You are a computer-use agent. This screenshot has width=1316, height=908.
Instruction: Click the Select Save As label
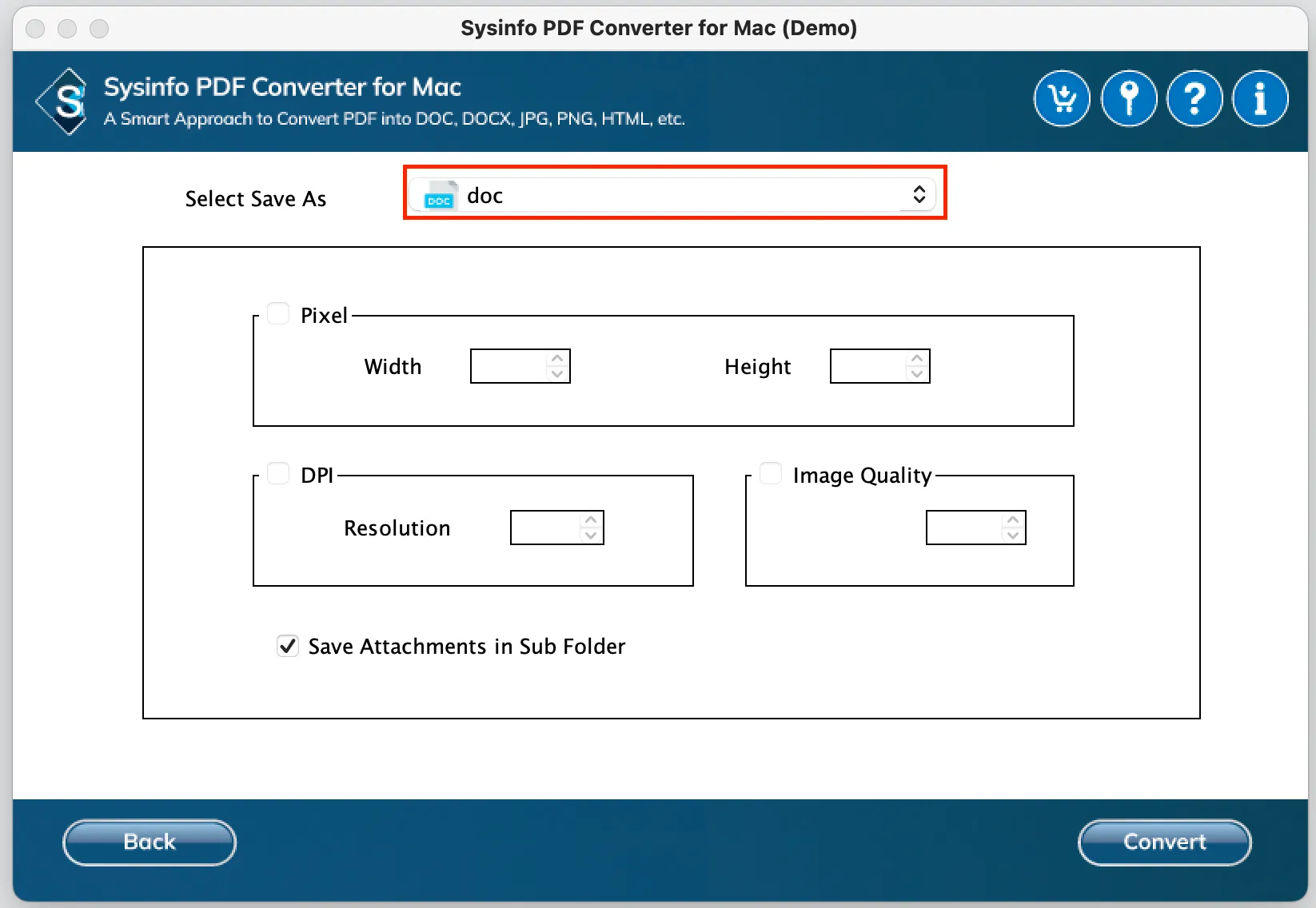coord(256,199)
